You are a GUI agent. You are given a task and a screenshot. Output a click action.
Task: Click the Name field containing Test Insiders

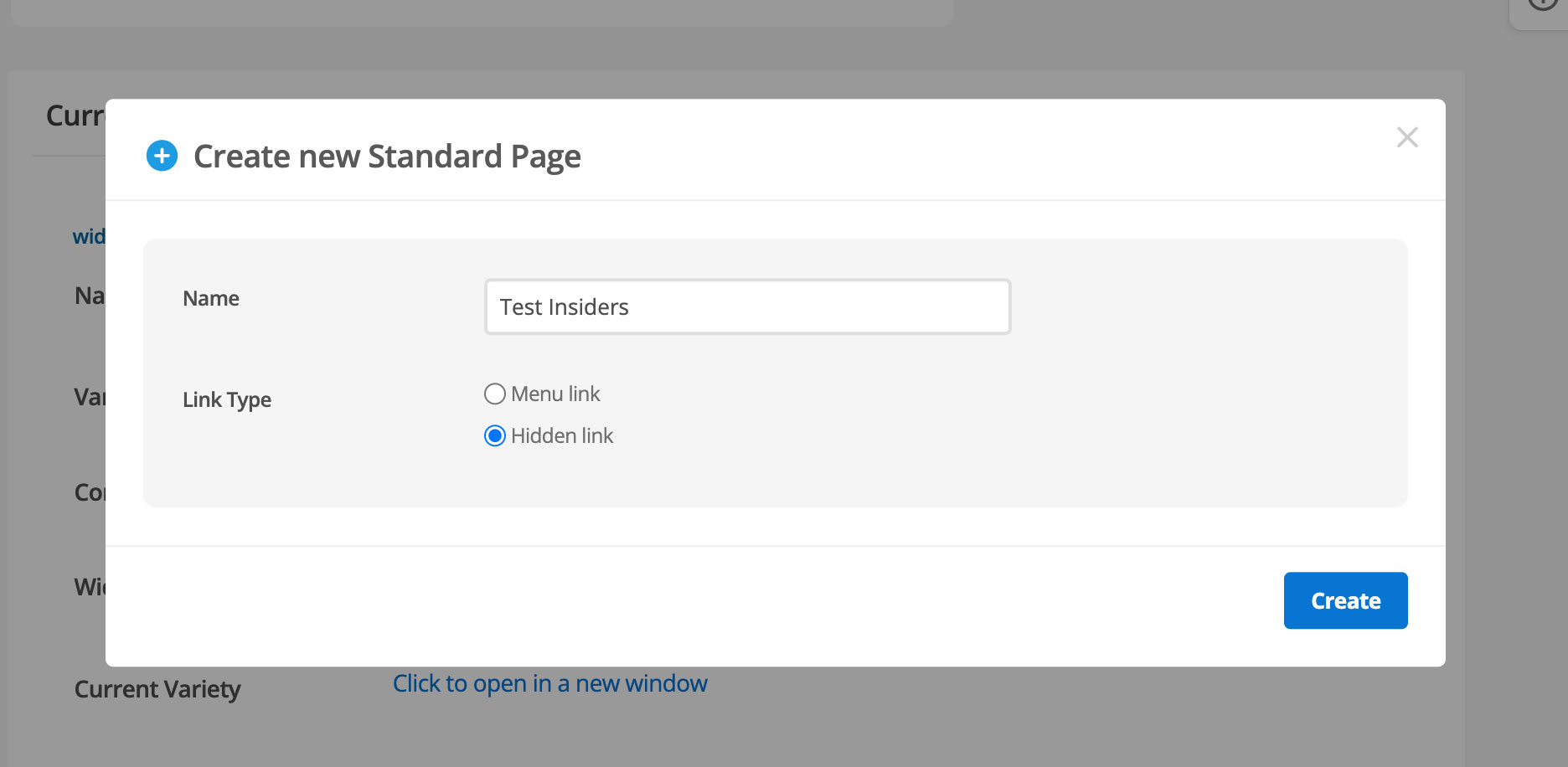pos(747,306)
